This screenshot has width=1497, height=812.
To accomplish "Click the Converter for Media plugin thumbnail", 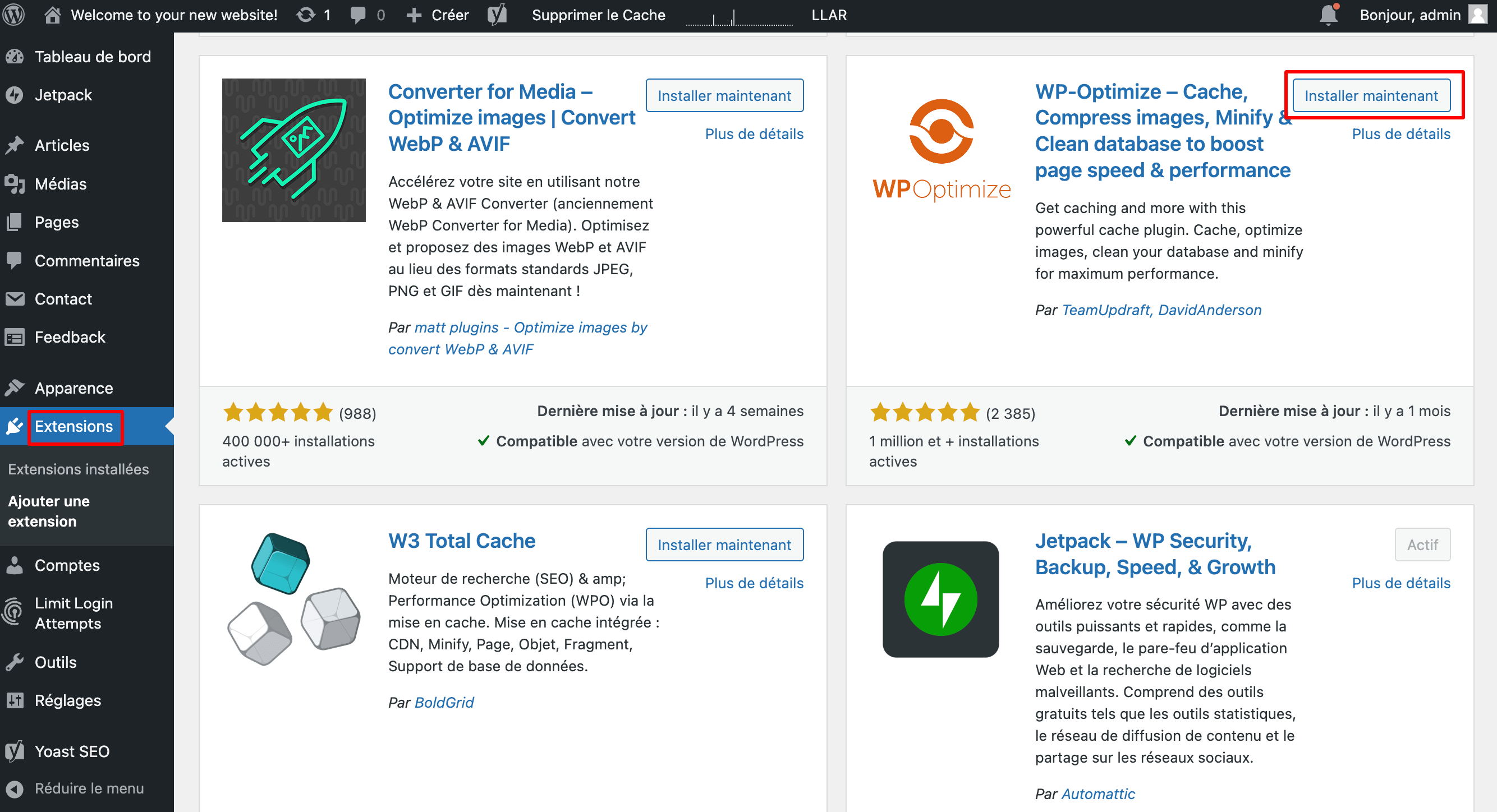I will 293,150.
